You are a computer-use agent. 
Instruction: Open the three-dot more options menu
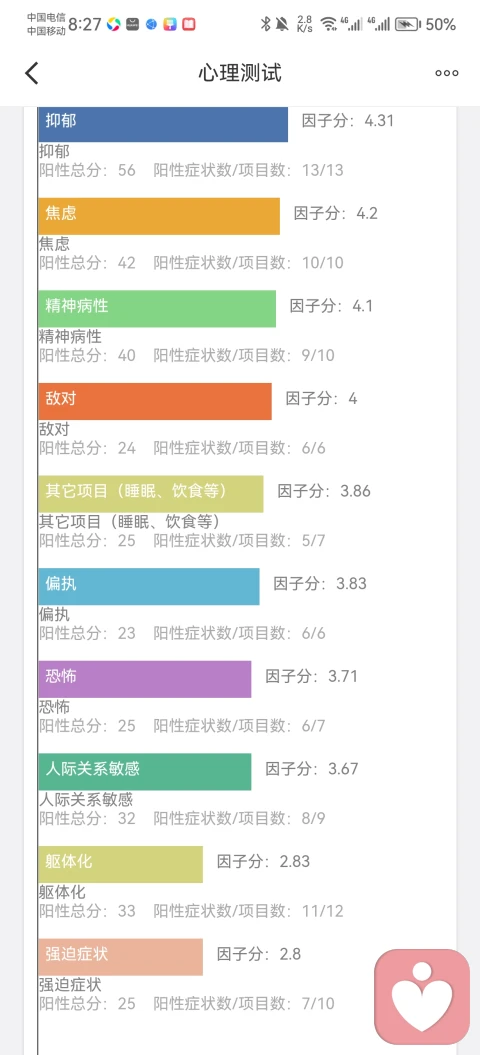pos(446,73)
